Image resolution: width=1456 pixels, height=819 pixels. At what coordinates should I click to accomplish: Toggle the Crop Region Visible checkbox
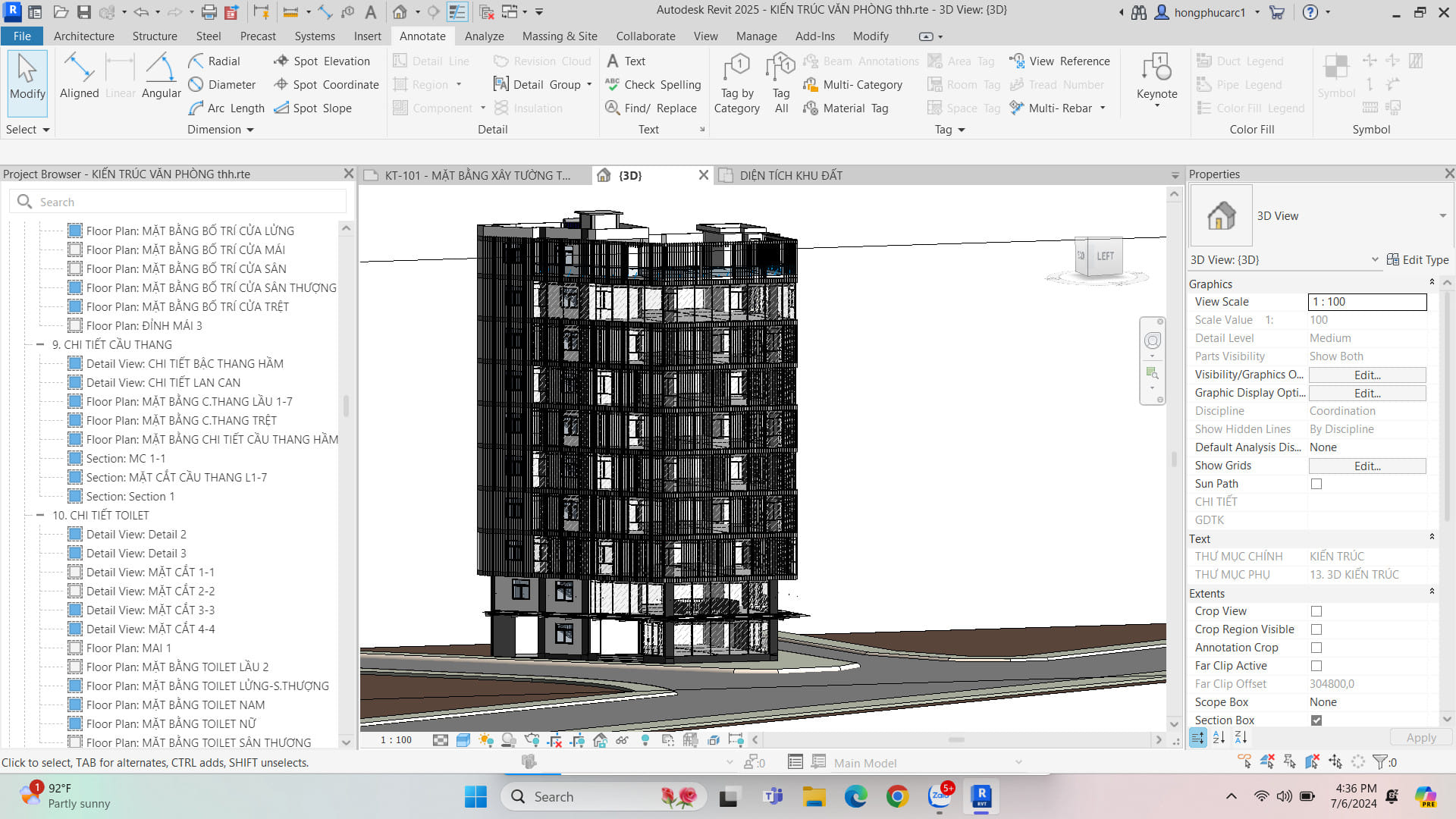pos(1316,629)
